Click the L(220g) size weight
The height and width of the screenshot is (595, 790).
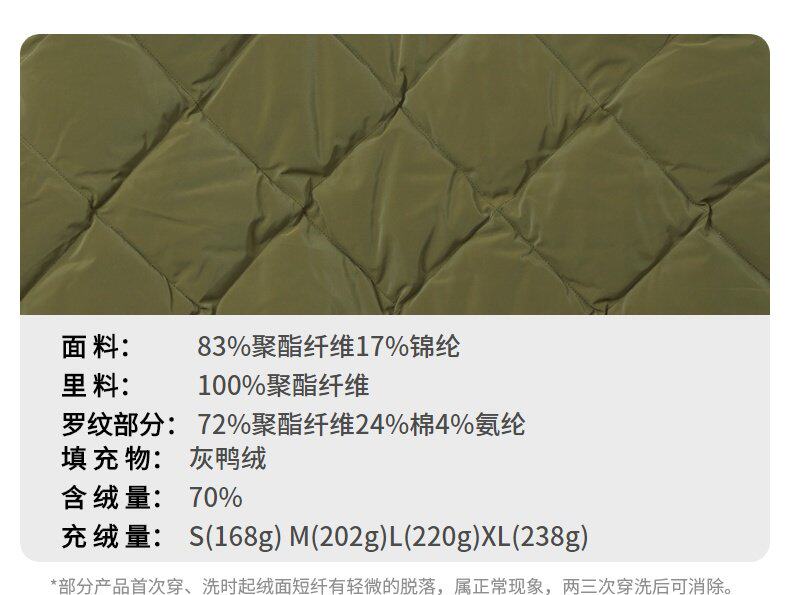pos(435,537)
